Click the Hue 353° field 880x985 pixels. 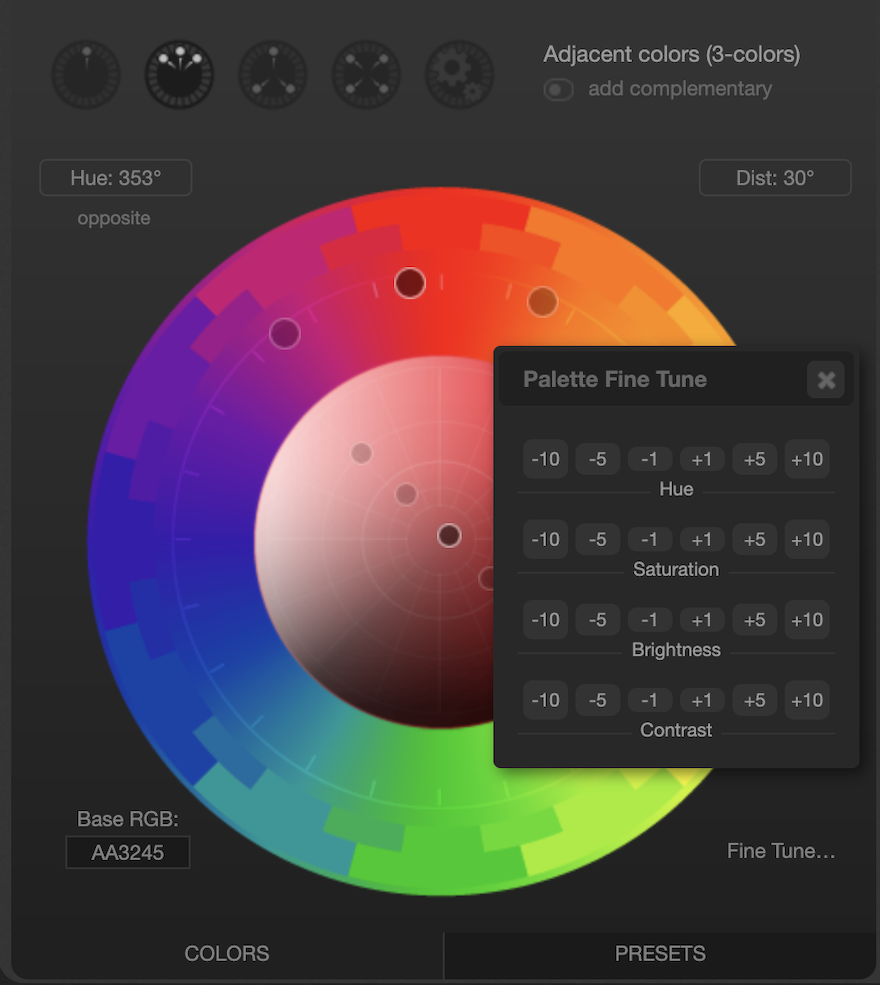click(116, 178)
